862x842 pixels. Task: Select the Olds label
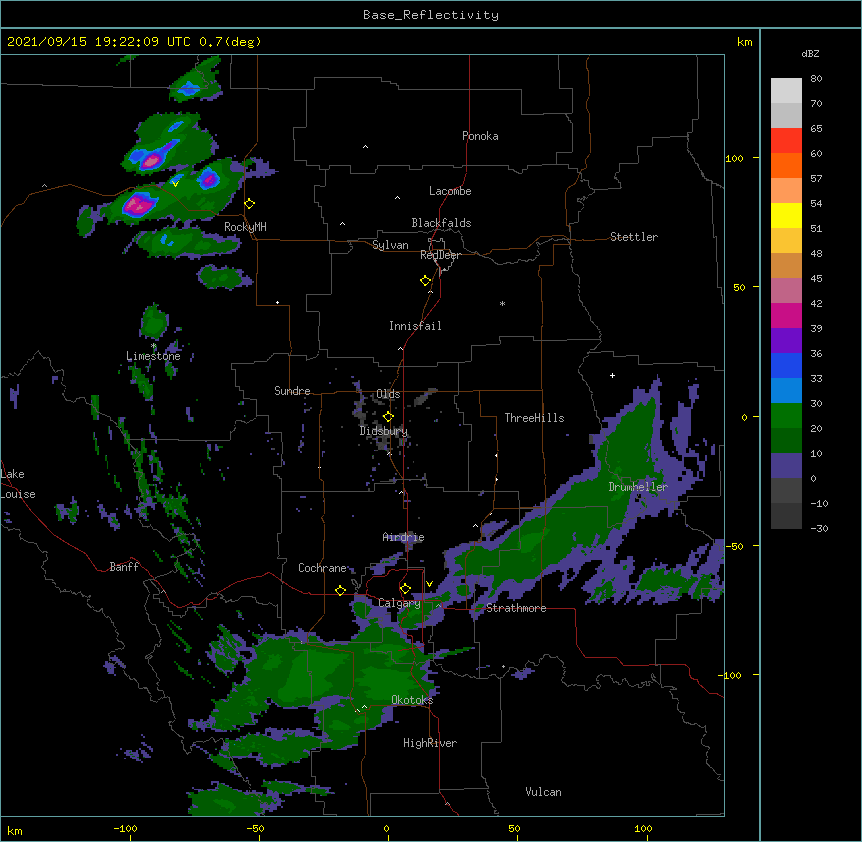pyautogui.click(x=388, y=394)
